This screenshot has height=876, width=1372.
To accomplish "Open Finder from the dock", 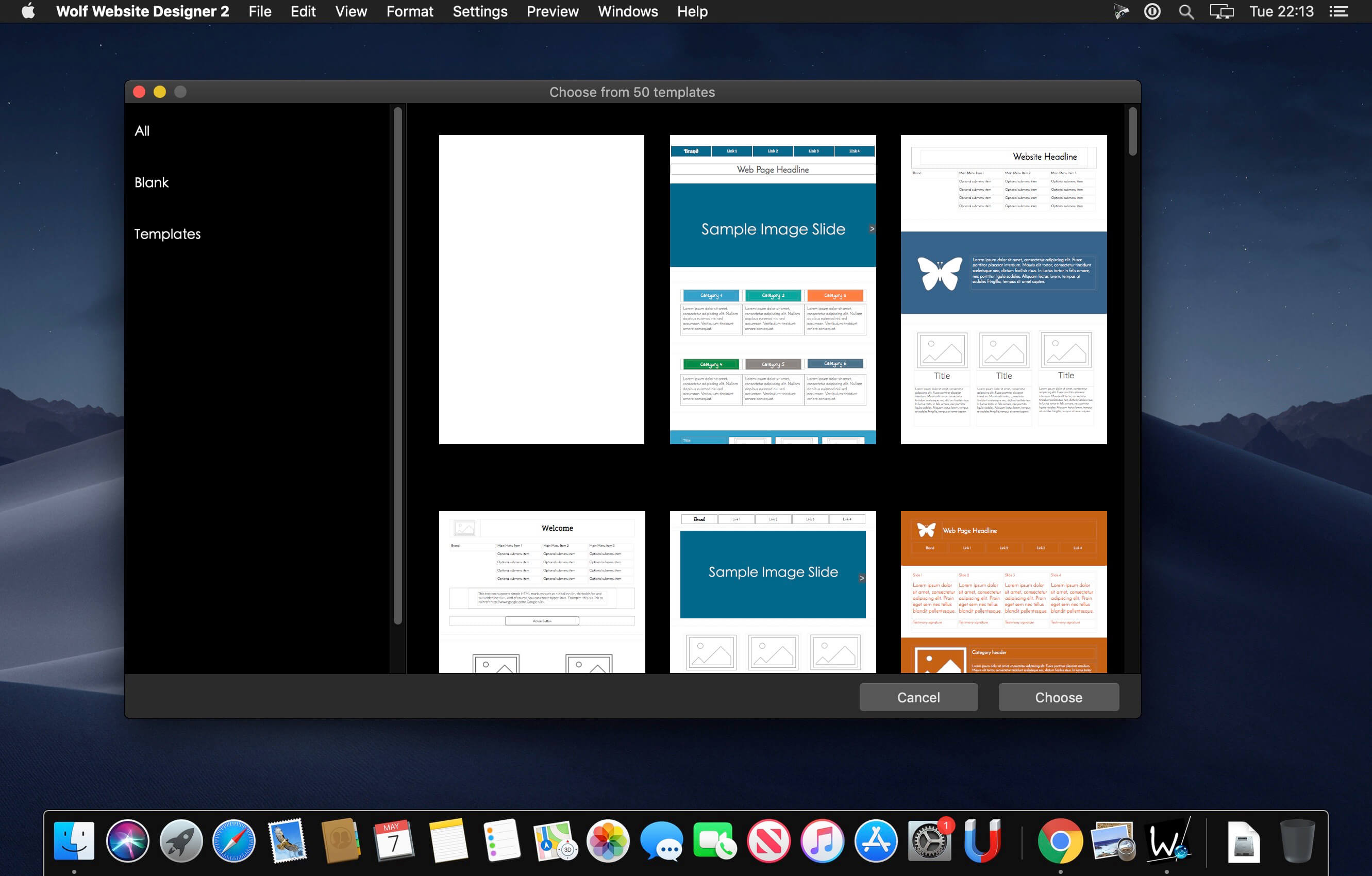I will (x=74, y=840).
